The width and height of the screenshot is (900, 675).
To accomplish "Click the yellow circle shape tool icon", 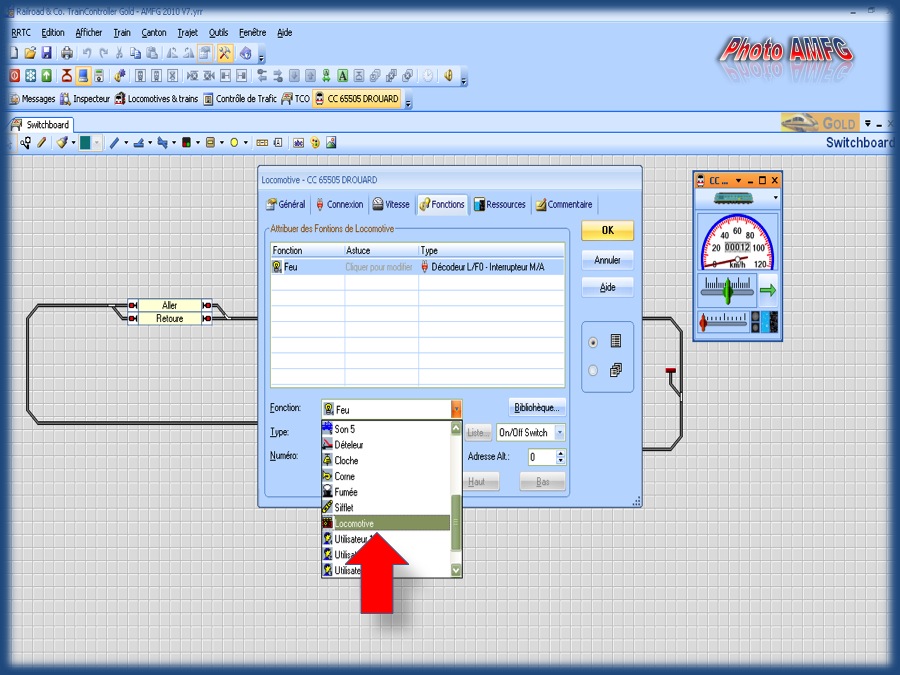I will [234, 142].
